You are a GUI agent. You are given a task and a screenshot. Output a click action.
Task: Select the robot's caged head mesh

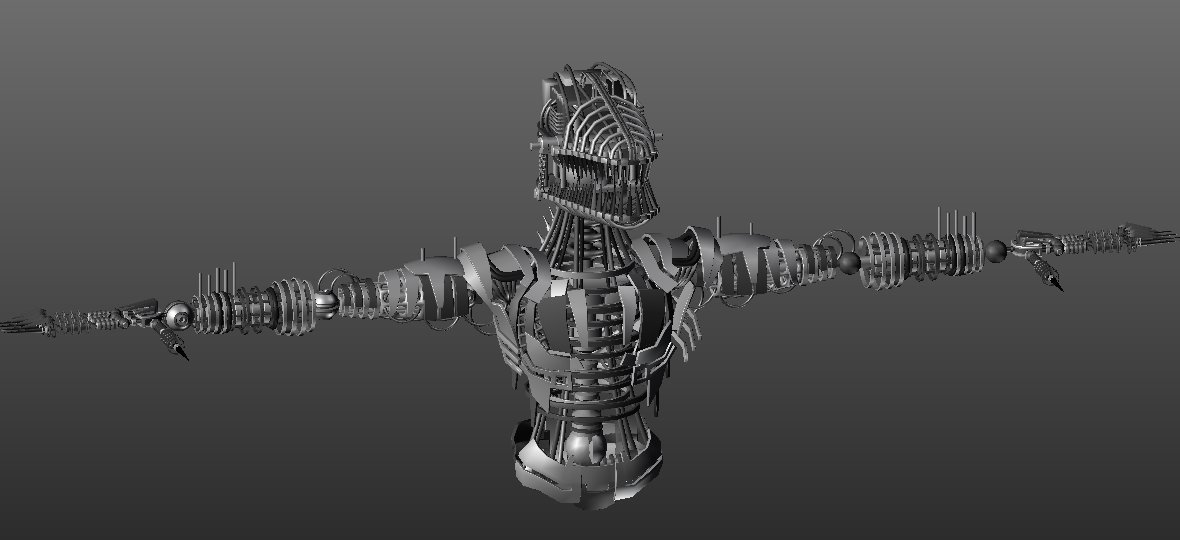[x=596, y=145]
